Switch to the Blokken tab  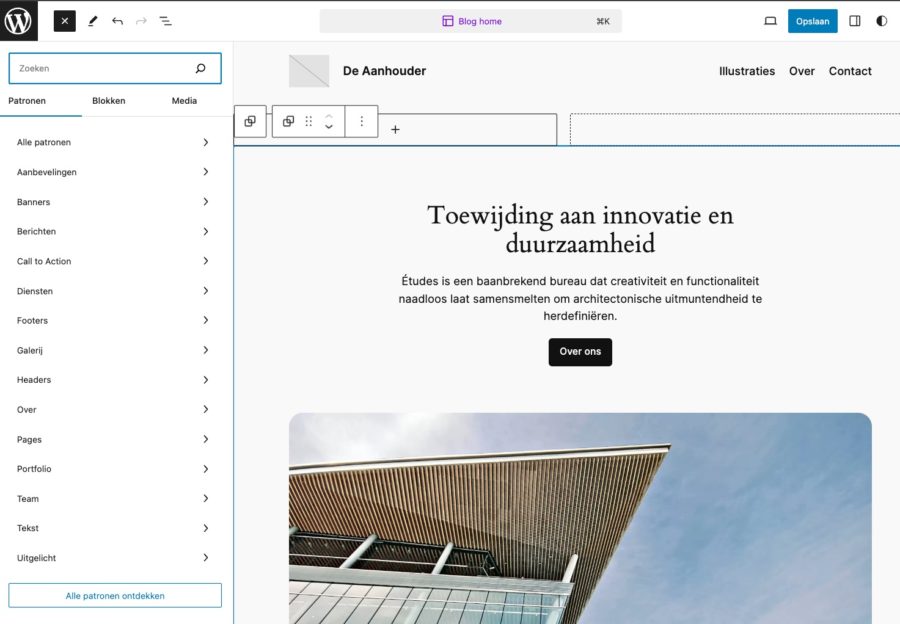coord(109,101)
